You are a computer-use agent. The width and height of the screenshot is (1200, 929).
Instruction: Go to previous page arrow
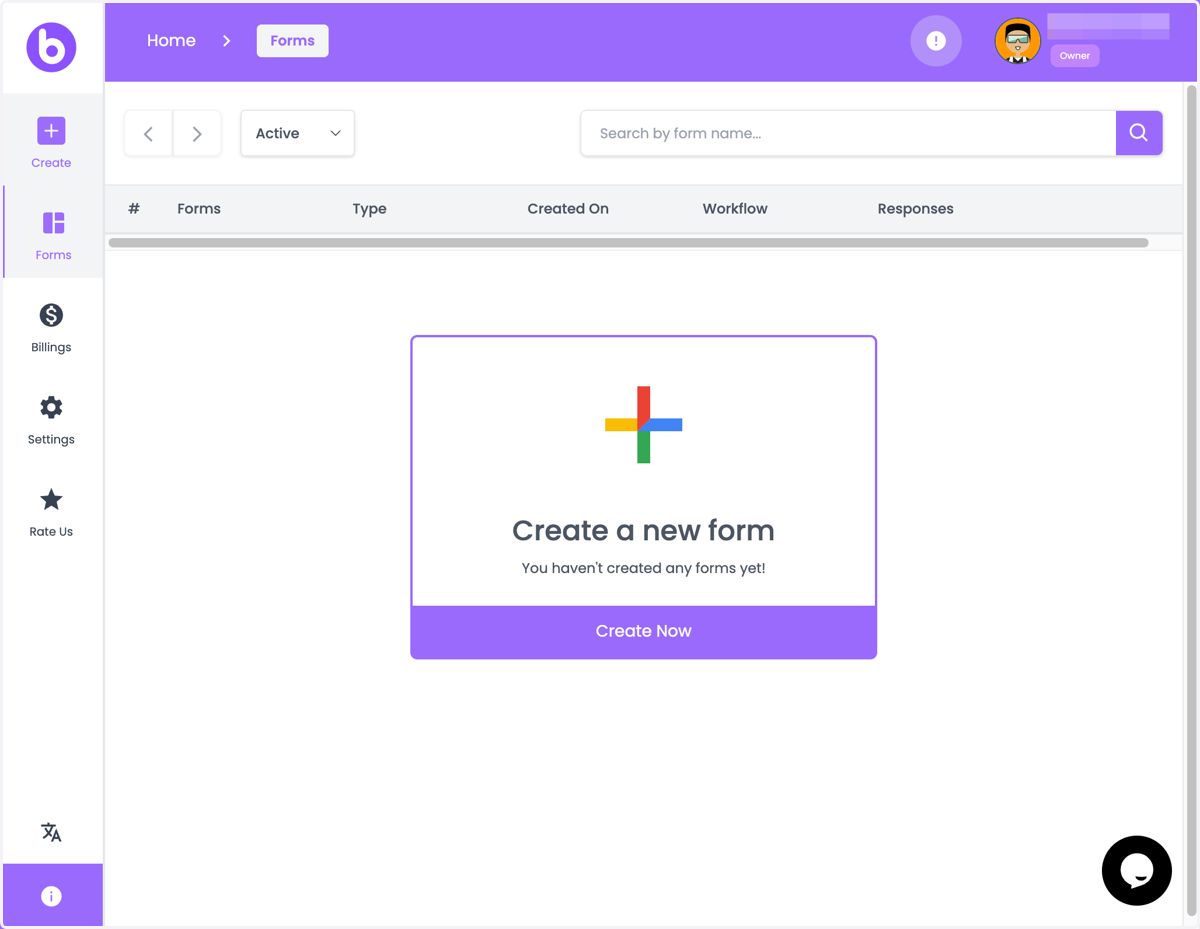pos(148,133)
